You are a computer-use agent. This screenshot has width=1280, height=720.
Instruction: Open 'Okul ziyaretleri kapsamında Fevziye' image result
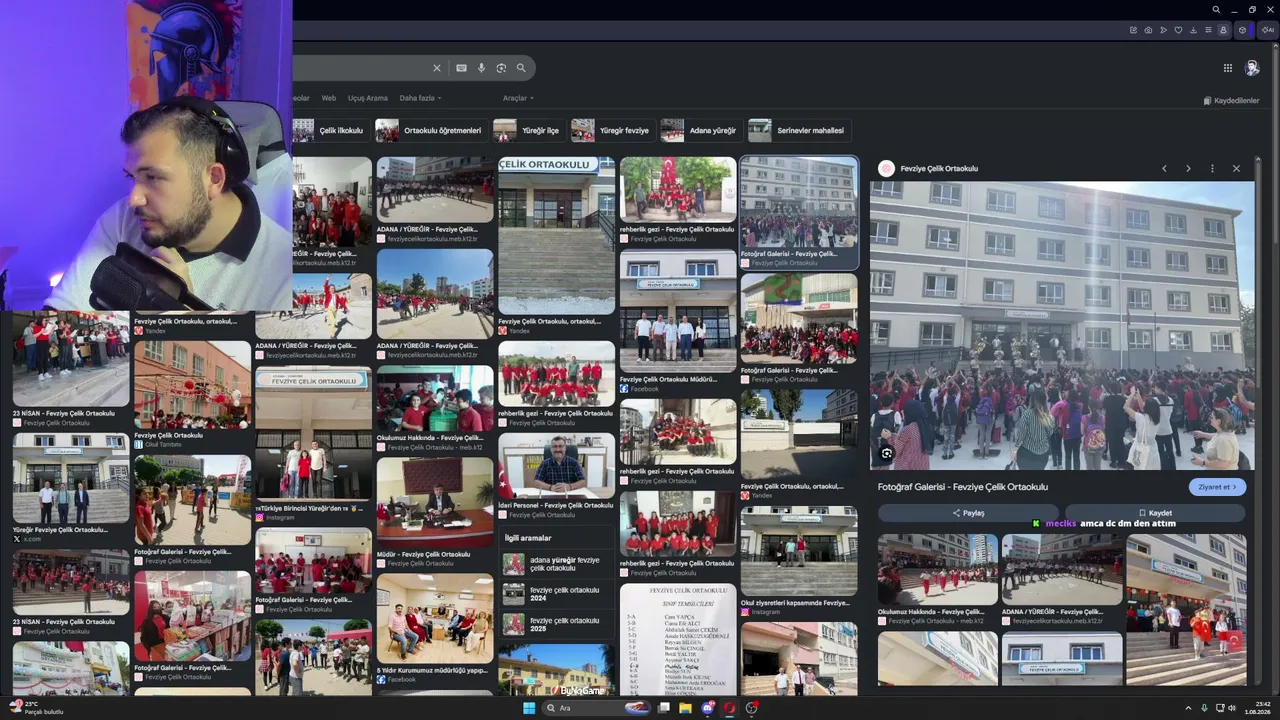(x=799, y=552)
